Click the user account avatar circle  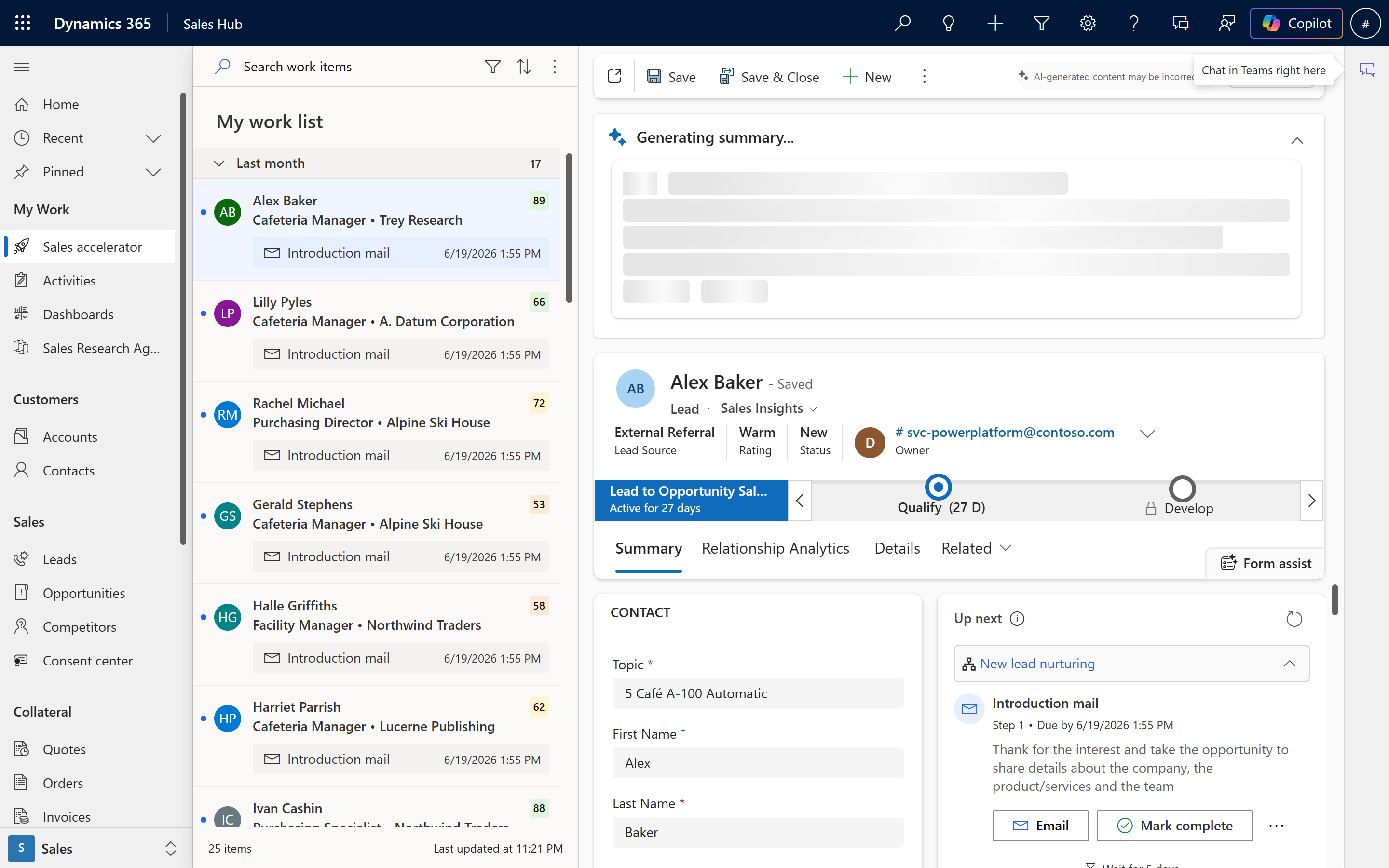pyautogui.click(x=1365, y=24)
